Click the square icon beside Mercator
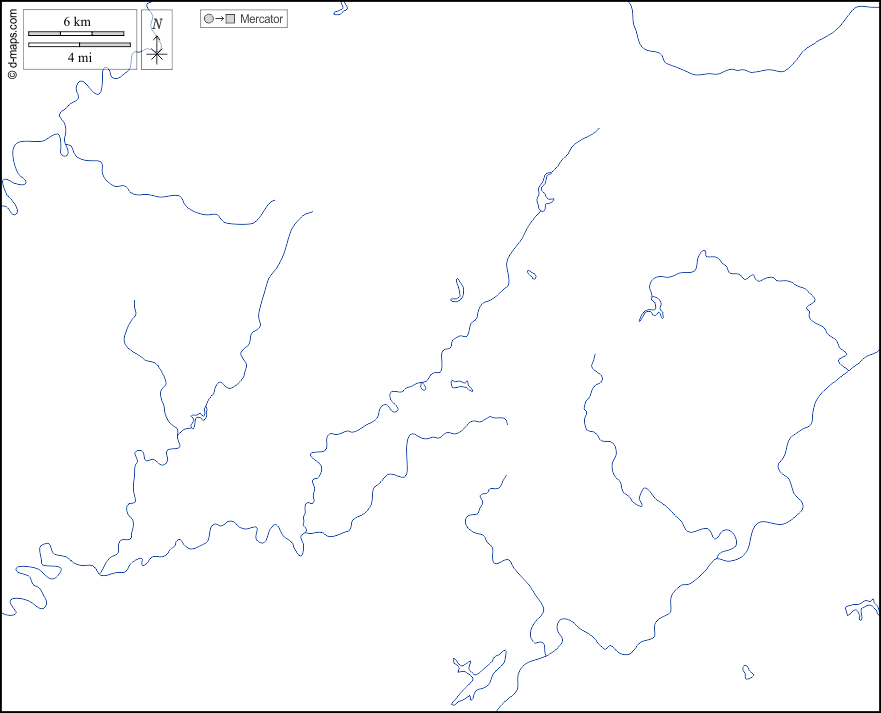Image resolution: width=881 pixels, height=713 pixels. pyautogui.click(x=231, y=19)
